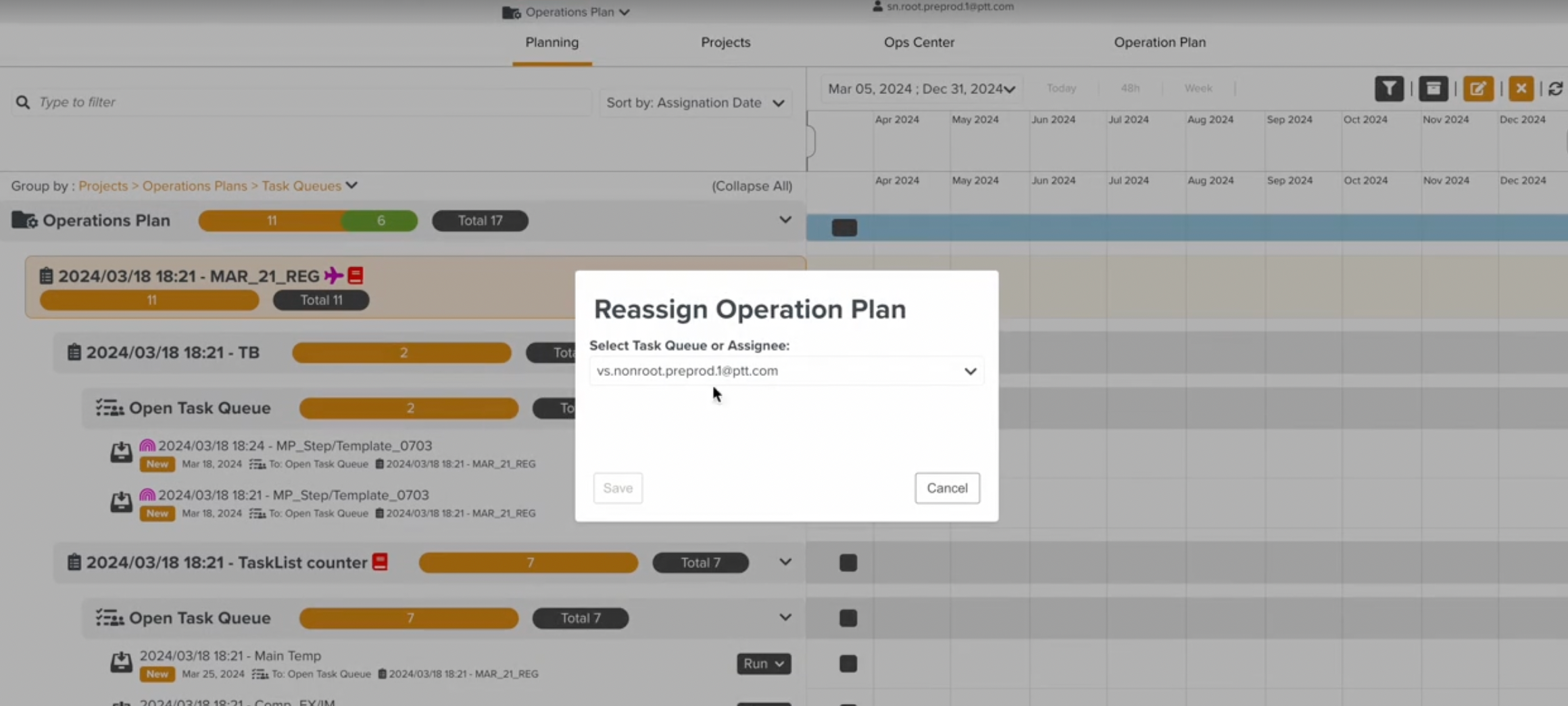Click the orange X clear icon

[1521, 89]
